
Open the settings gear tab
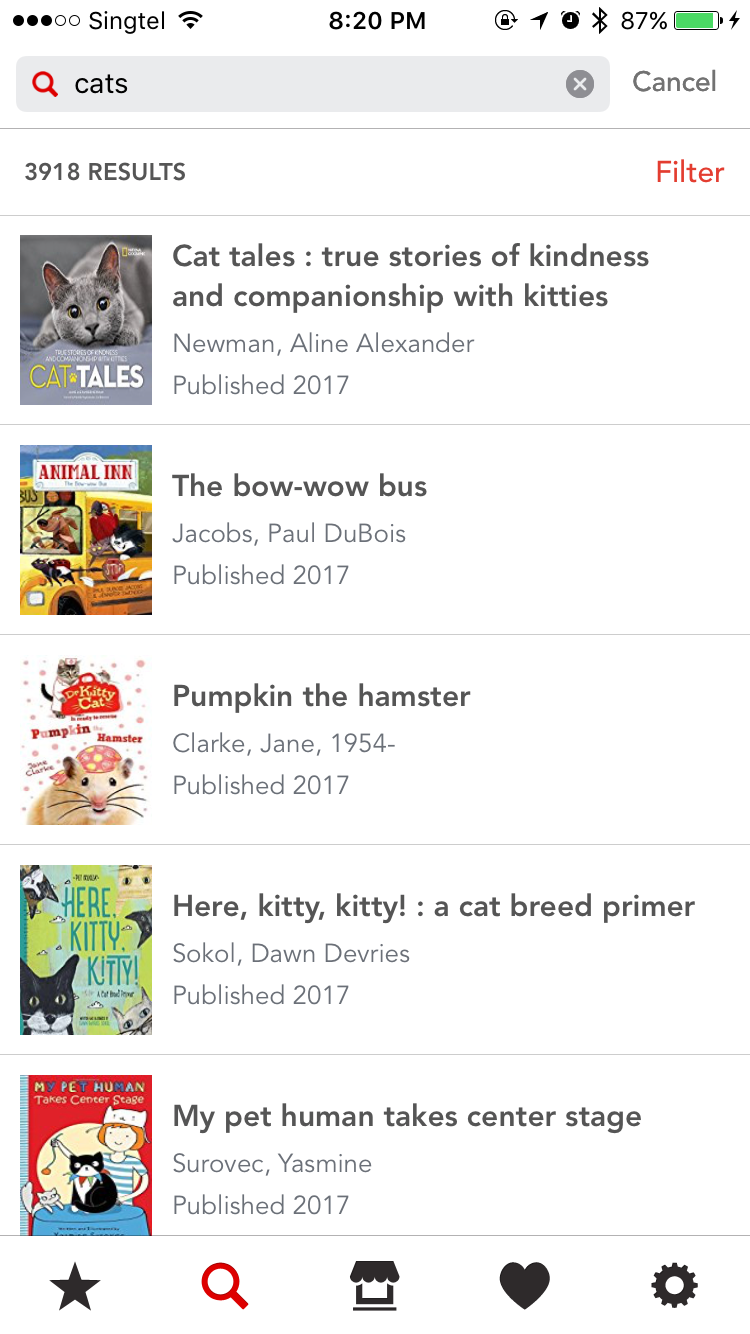coord(674,1285)
